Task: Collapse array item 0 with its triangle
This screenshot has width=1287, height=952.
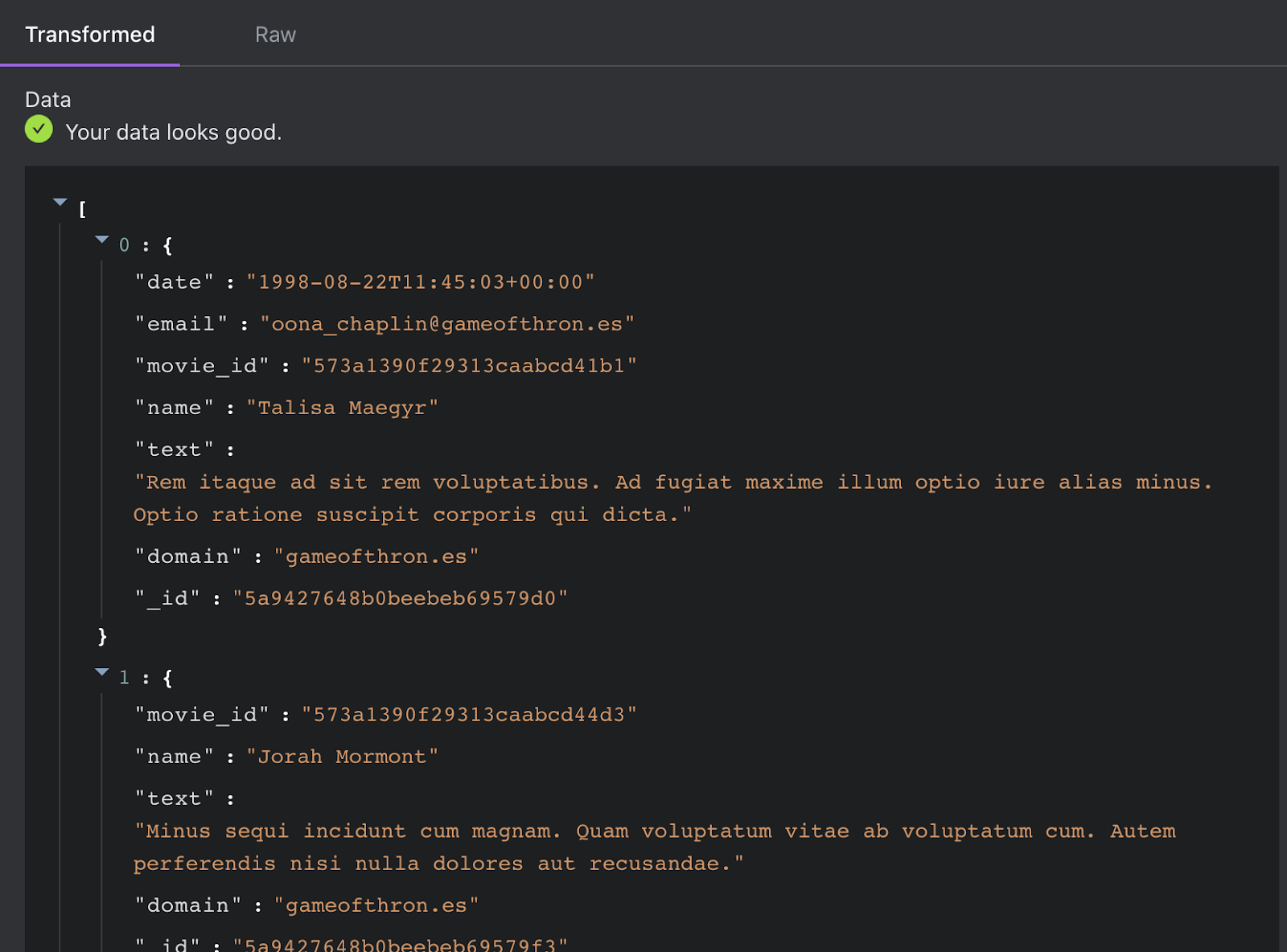Action: click(102, 240)
